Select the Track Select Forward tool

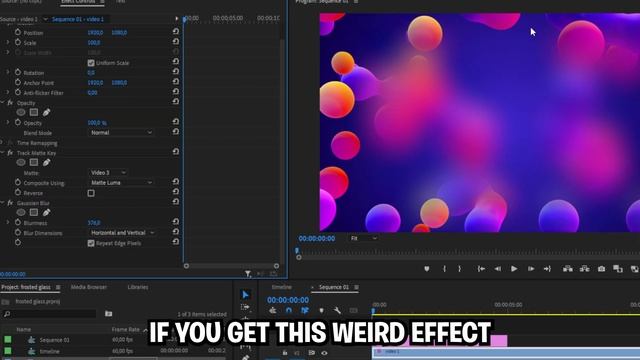pos(245,307)
